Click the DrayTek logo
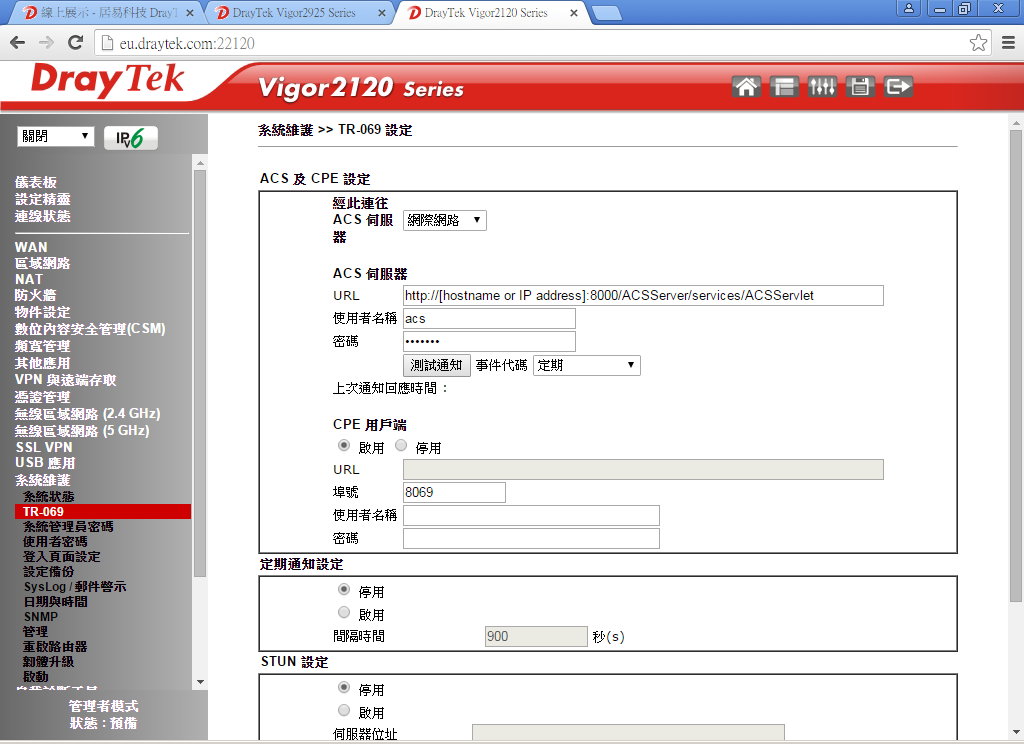 coord(108,80)
